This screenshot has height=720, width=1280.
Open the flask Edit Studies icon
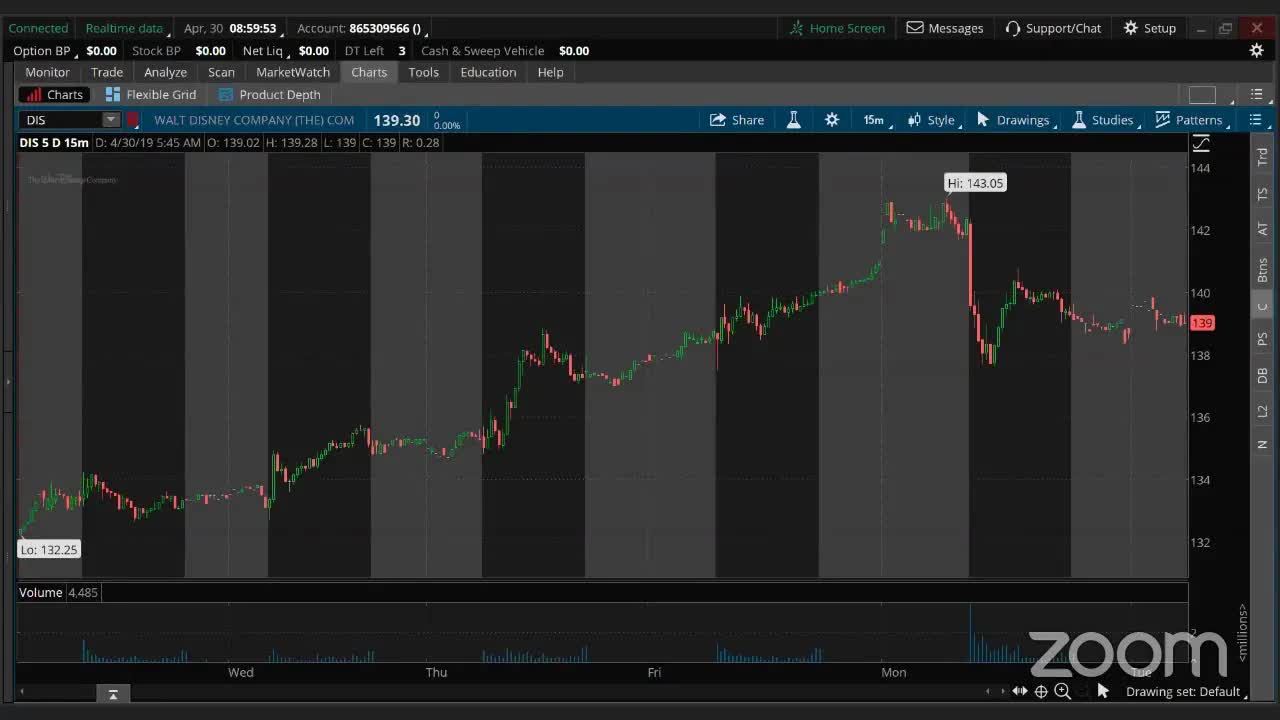coord(794,120)
